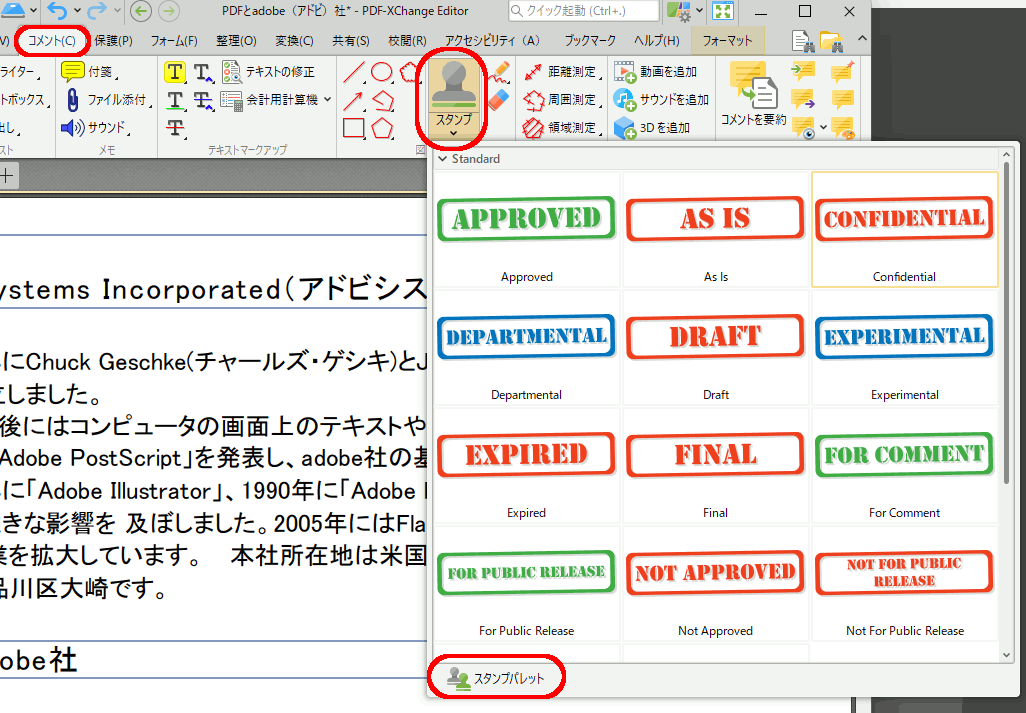Add audio with サウンドを追加

point(662,99)
